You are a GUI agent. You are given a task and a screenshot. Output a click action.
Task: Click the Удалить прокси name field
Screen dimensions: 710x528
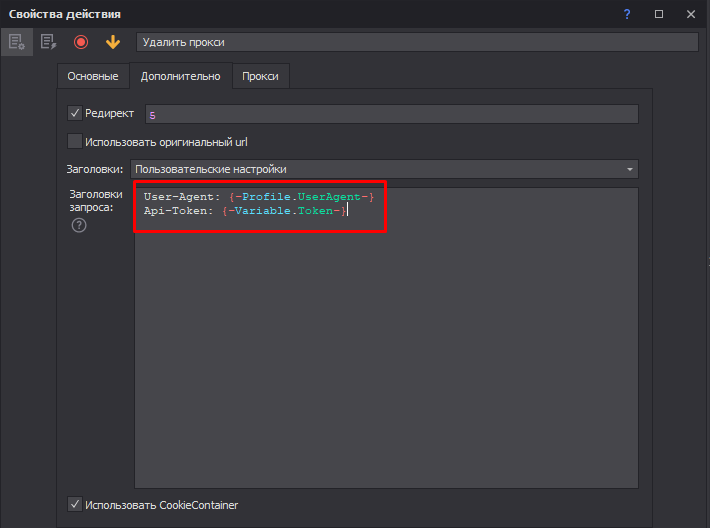416,42
